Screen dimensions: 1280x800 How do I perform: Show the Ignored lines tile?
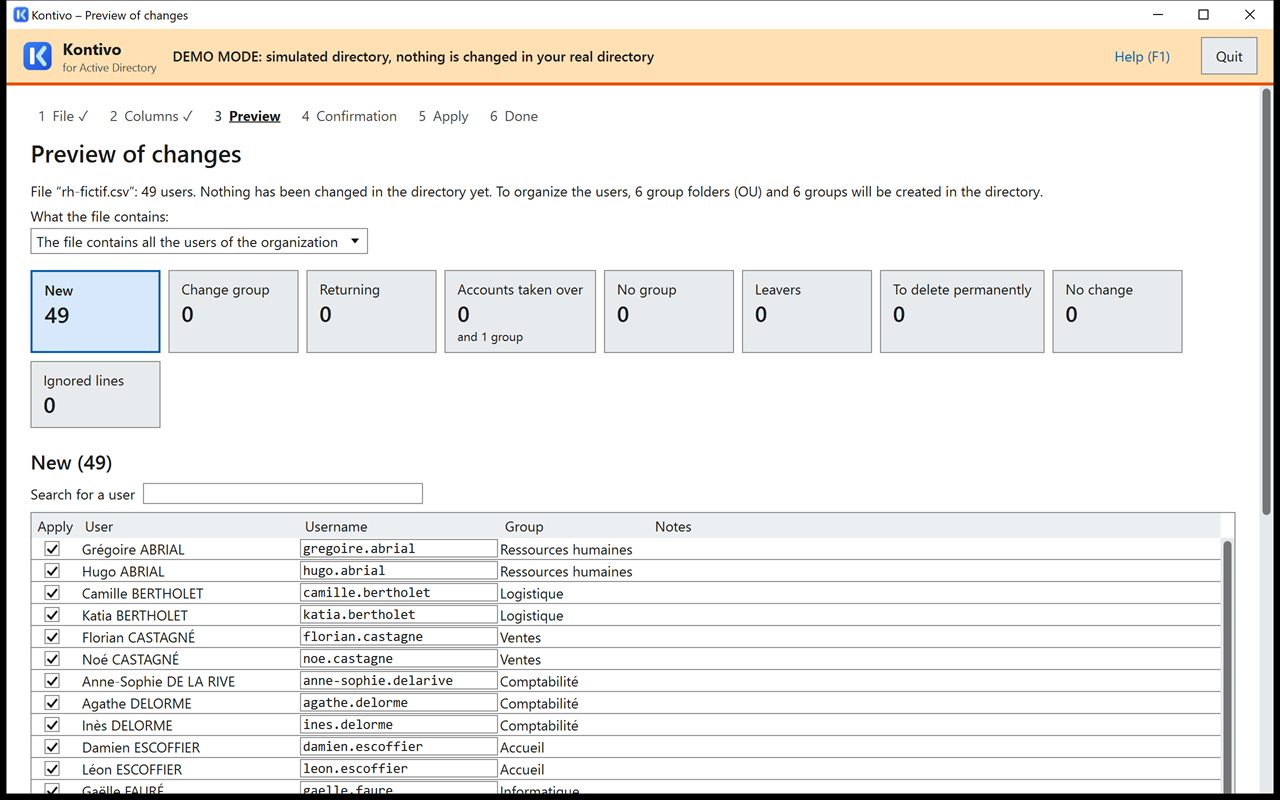[x=95, y=394]
